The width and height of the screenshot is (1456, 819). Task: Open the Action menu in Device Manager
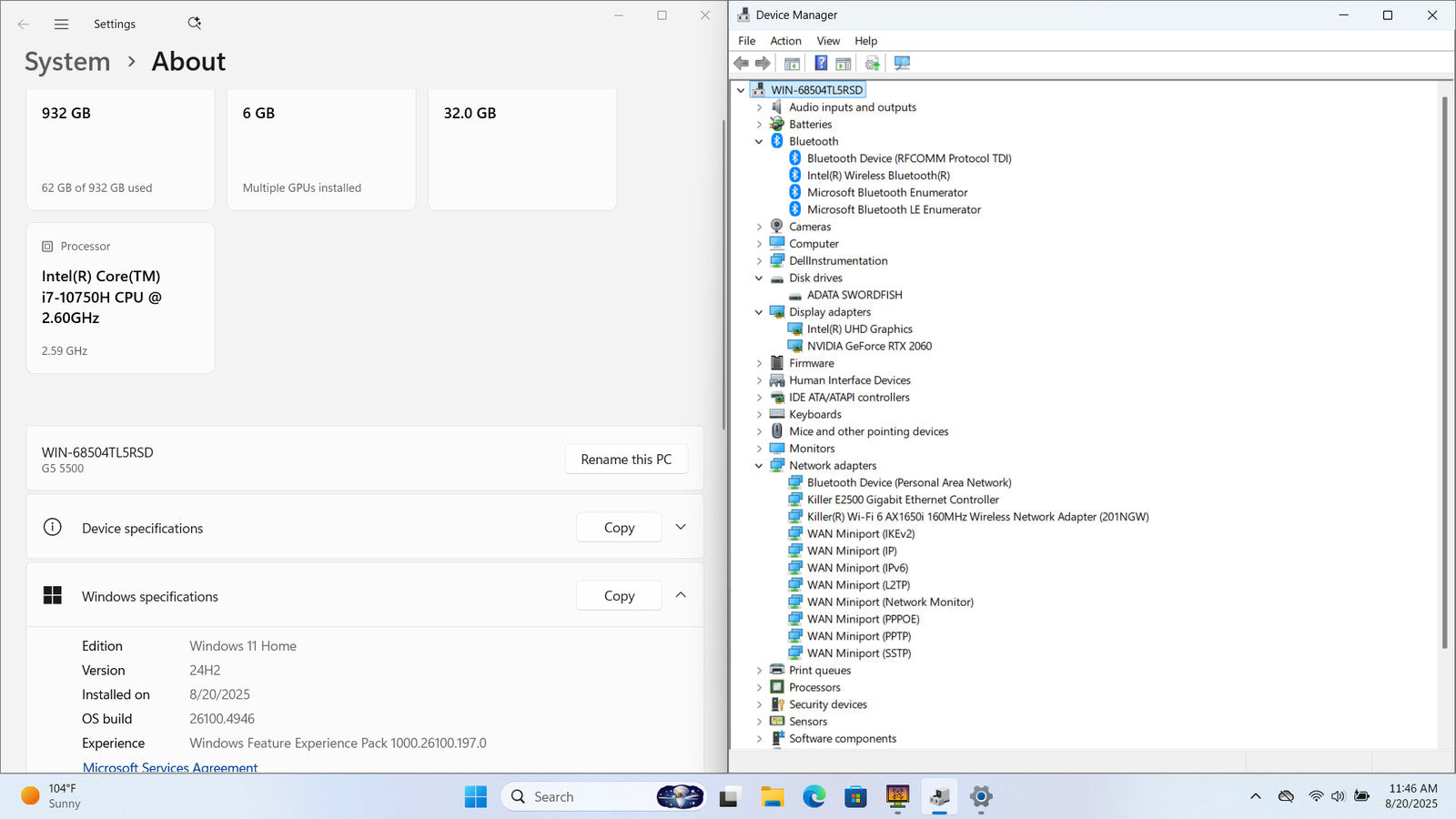pyautogui.click(x=785, y=41)
